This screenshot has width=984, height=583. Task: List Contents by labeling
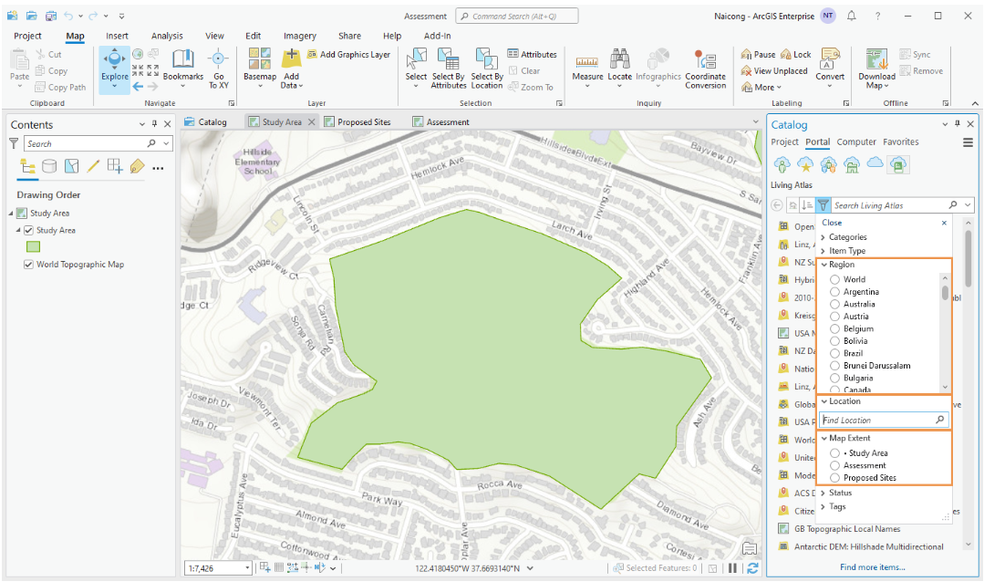pos(137,166)
